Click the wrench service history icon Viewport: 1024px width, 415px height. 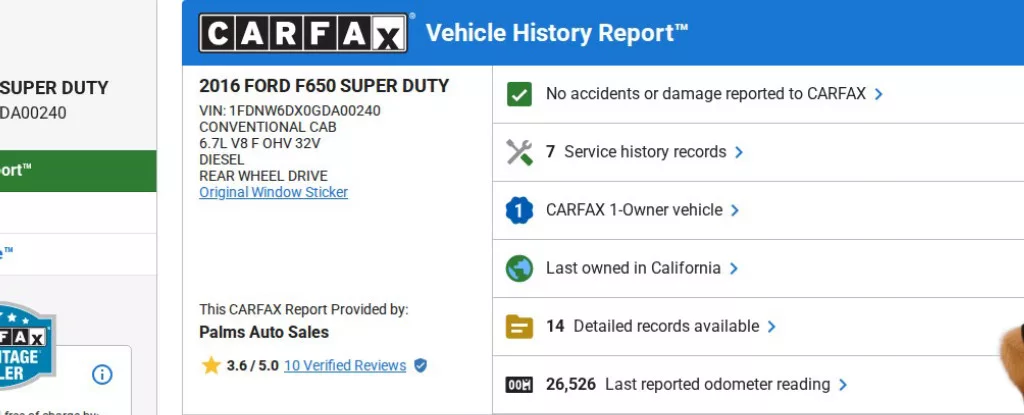click(519, 152)
